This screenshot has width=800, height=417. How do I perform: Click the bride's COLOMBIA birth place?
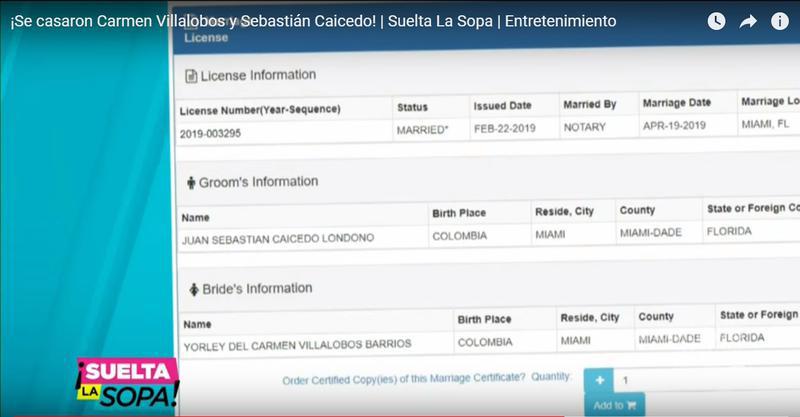485,342
